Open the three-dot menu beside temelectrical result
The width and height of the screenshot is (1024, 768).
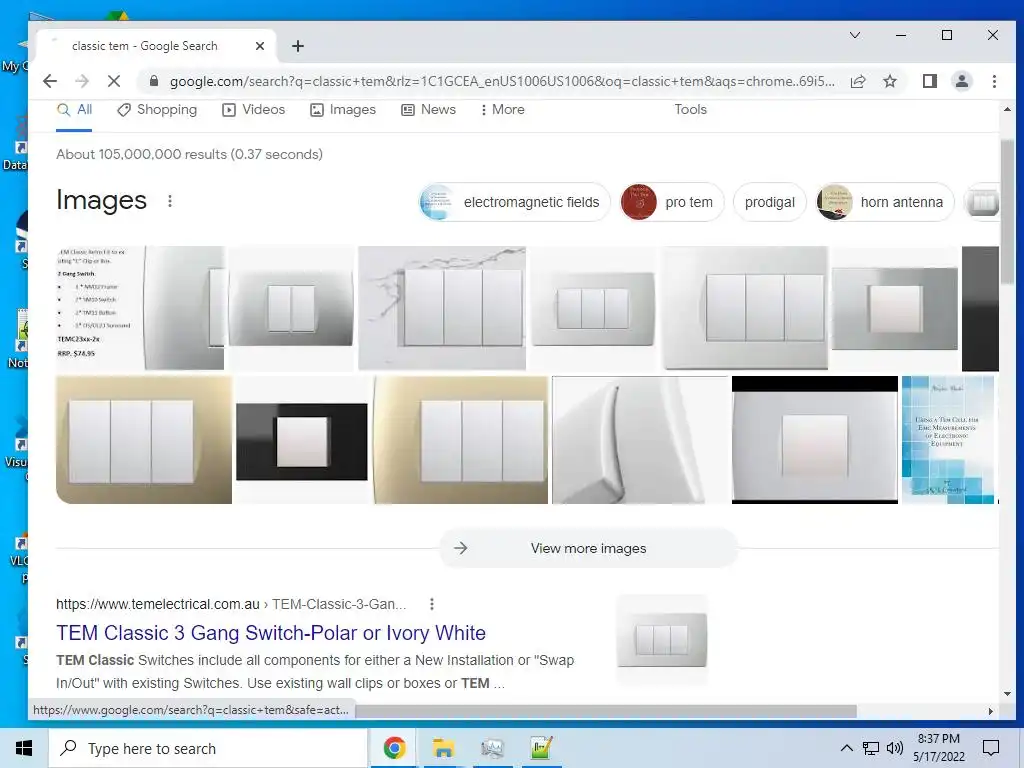432,604
